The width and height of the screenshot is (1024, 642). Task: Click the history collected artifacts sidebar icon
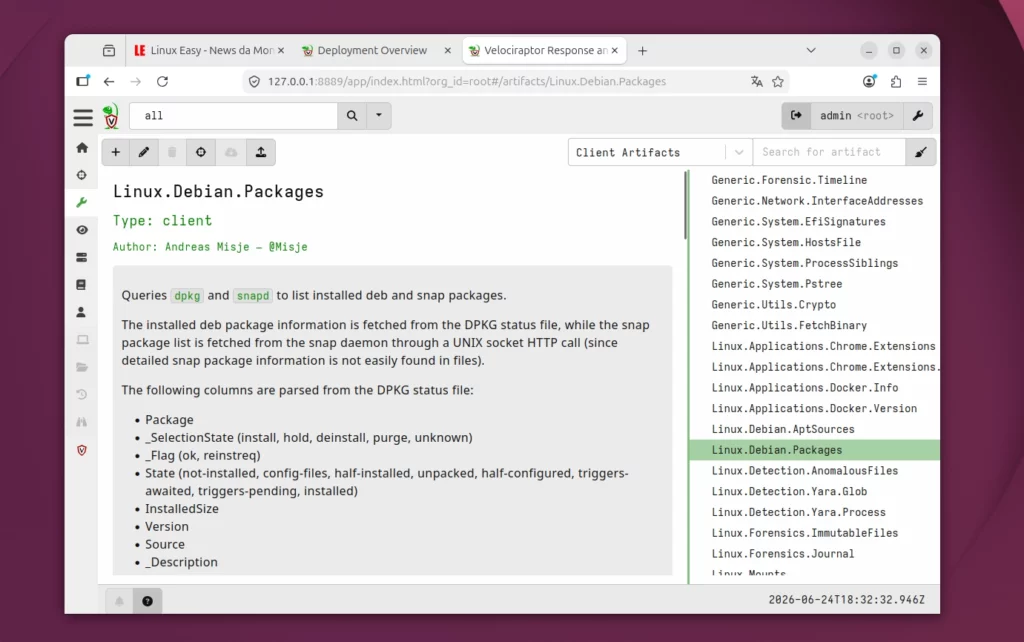click(x=82, y=394)
